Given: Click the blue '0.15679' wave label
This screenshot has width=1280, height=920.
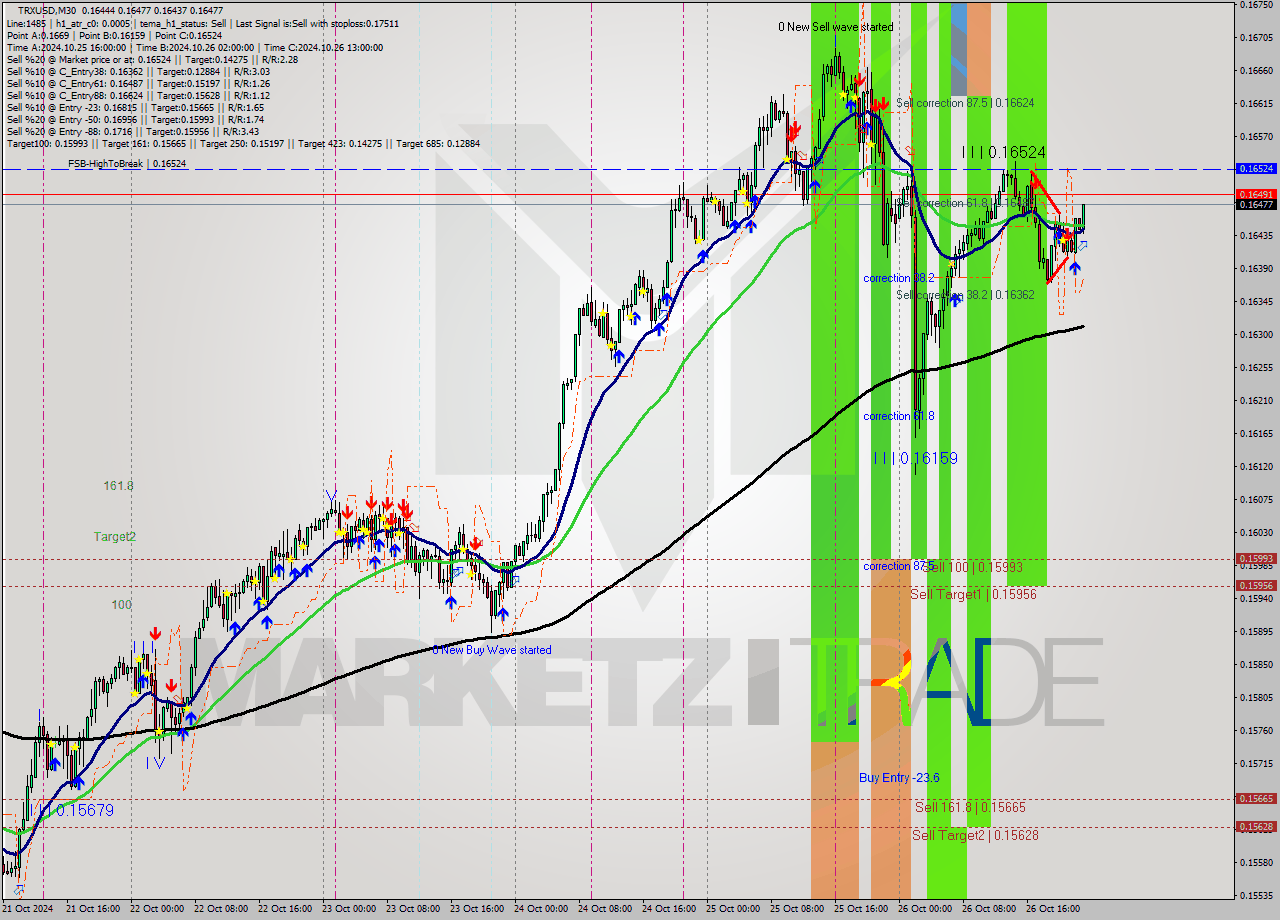Looking at the screenshot, I should 84,810.
